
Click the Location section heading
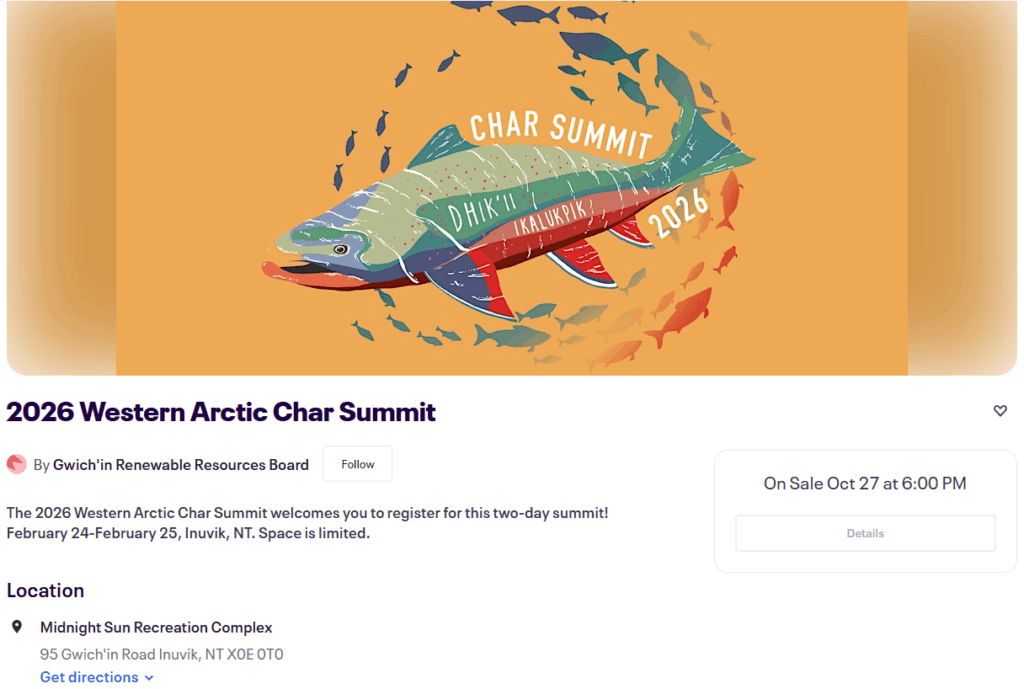45,590
